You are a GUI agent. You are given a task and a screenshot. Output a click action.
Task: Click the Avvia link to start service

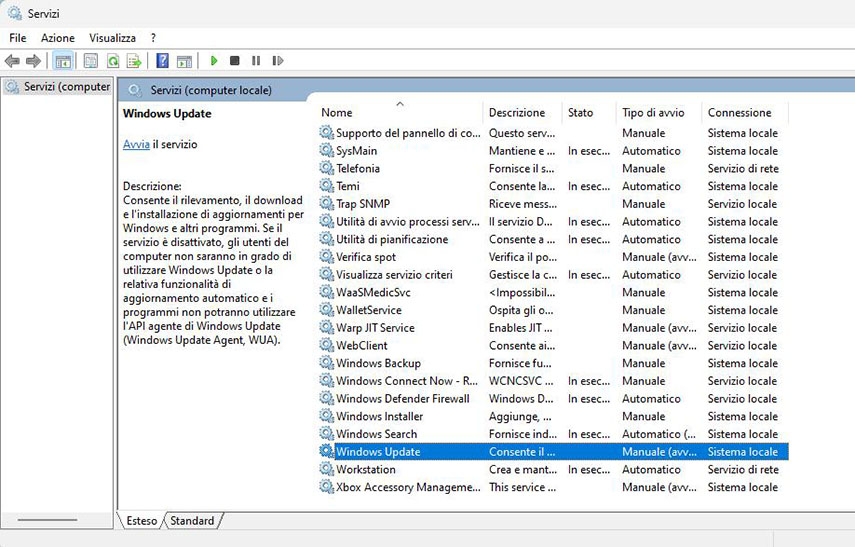136,144
